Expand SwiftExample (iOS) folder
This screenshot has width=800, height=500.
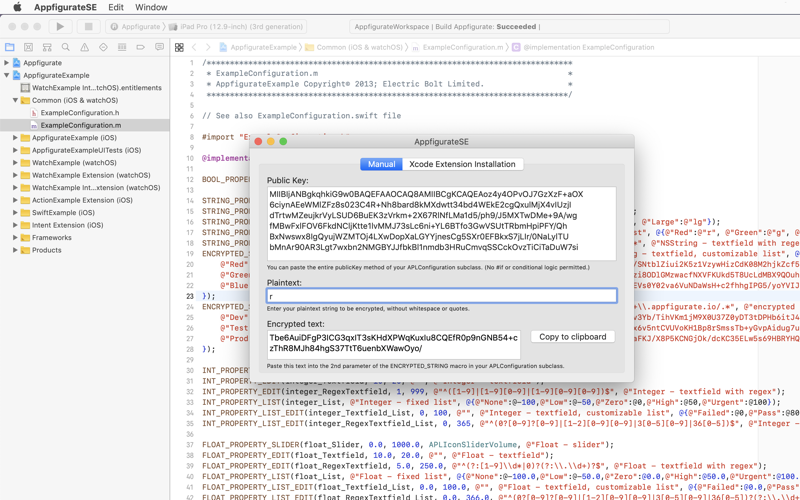point(15,213)
